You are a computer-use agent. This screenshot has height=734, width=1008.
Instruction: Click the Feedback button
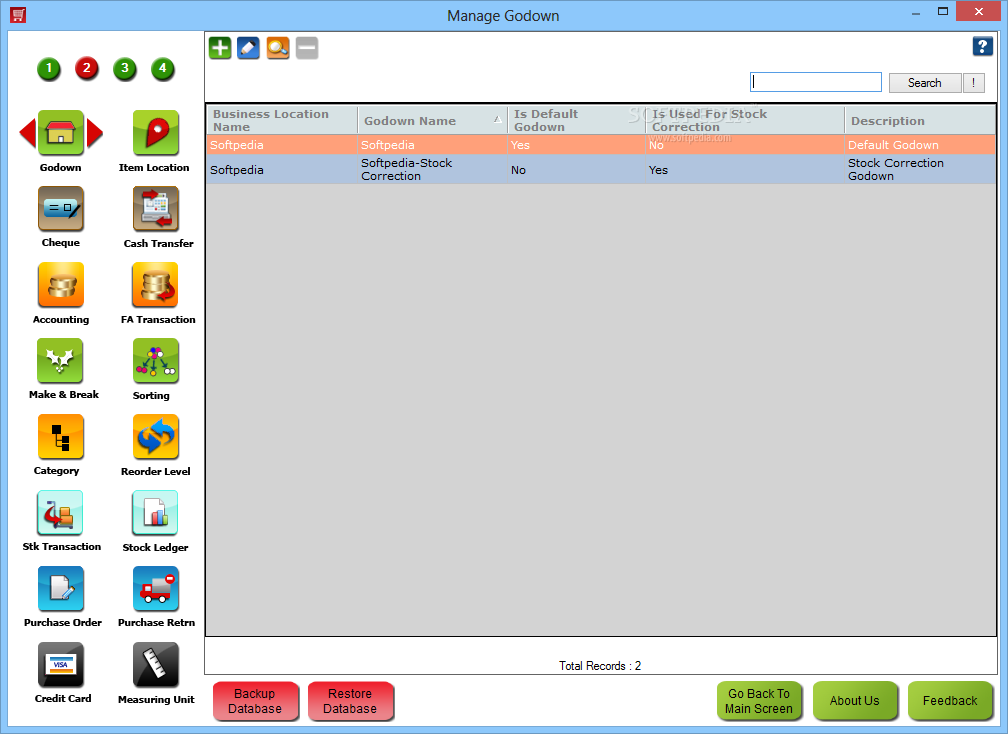click(950, 701)
